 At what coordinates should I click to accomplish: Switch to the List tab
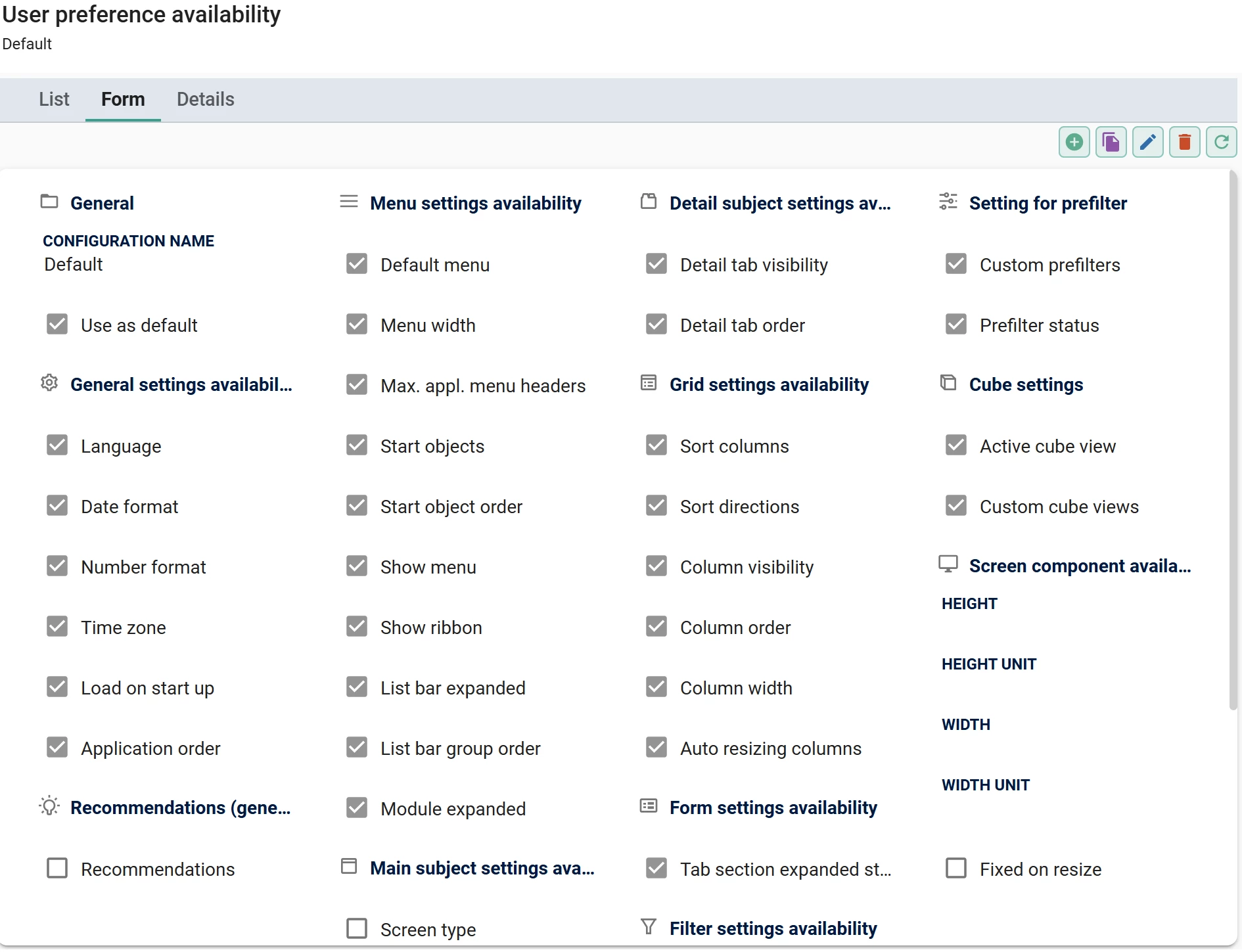click(54, 100)
